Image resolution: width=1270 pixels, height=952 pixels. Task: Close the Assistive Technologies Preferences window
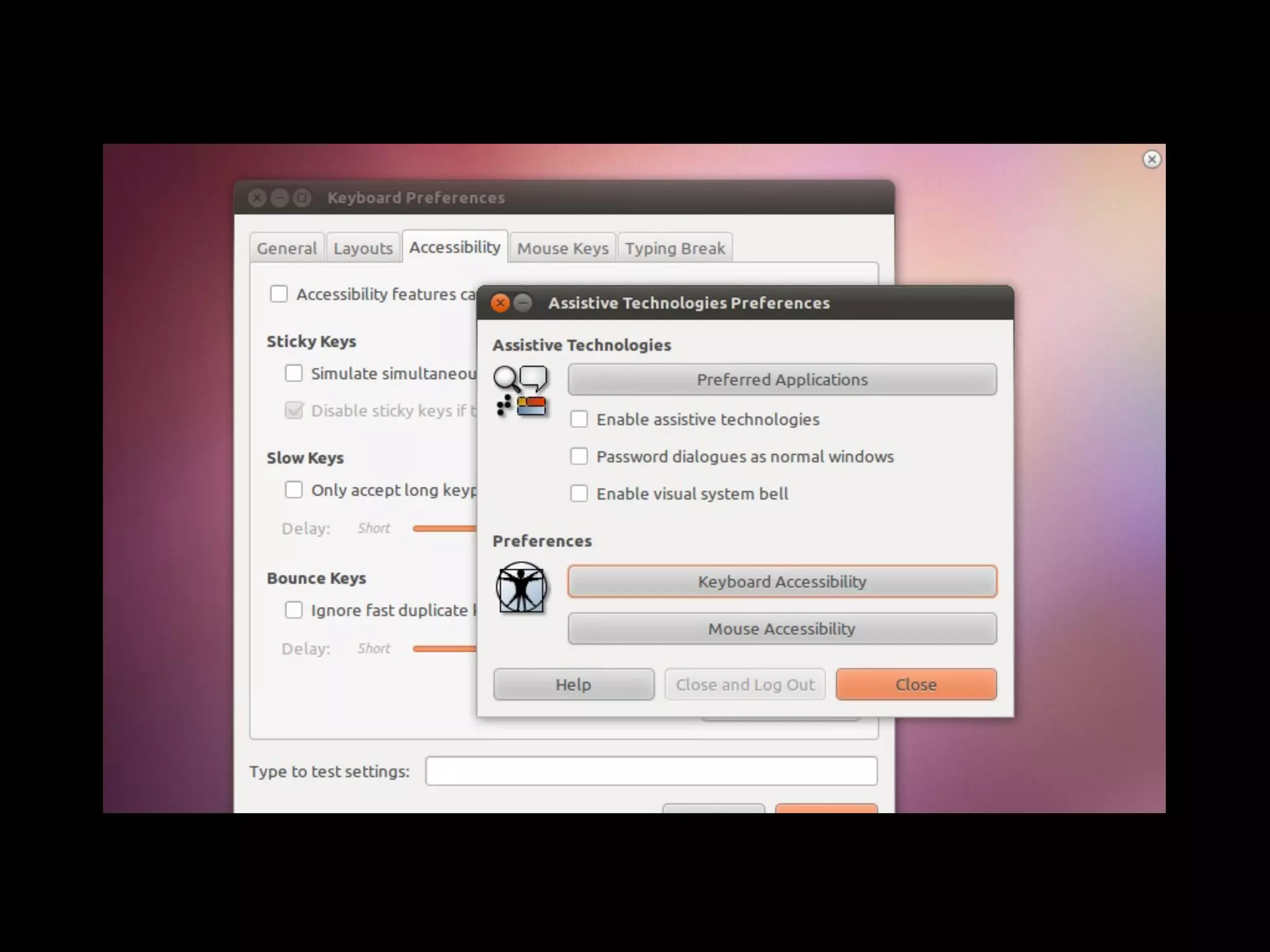pyautogui.click(x=500, y=303)
